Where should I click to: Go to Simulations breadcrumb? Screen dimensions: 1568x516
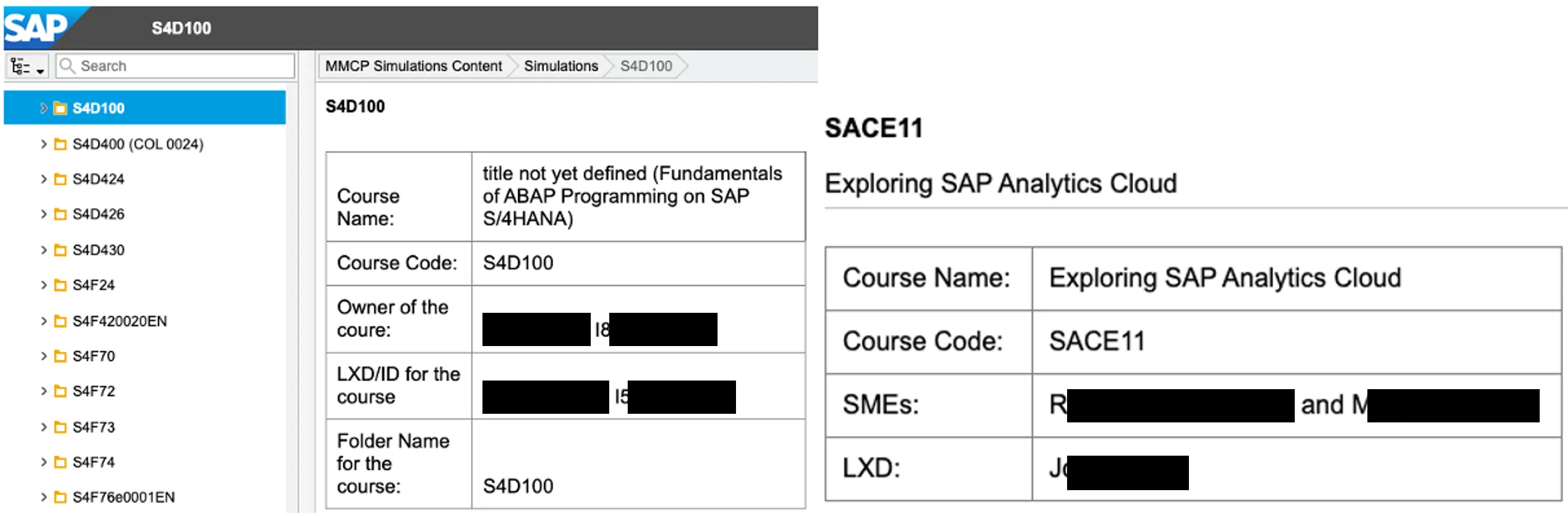pos(561,66)
